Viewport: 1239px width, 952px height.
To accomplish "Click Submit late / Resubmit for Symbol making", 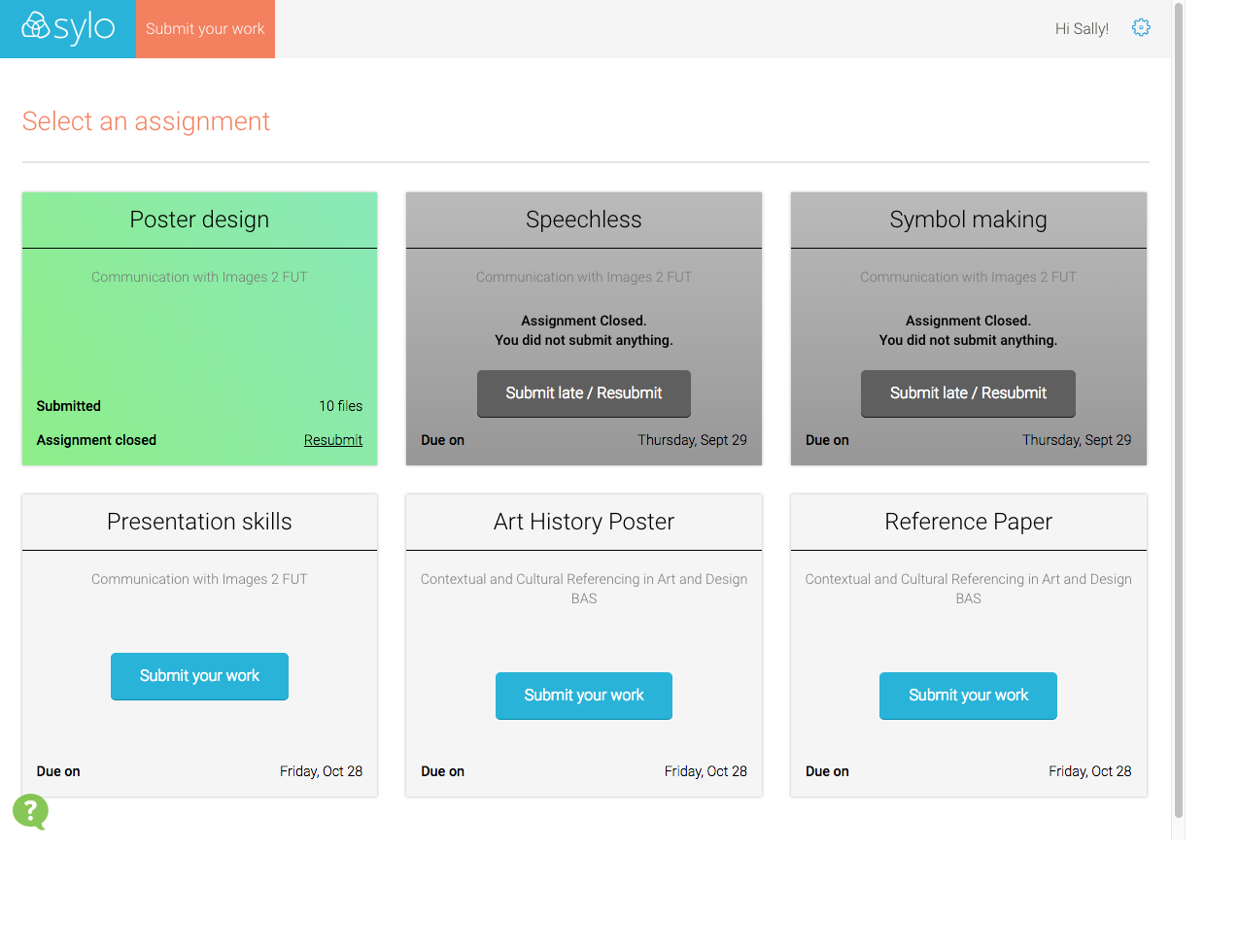I will (x=968, y=393).
